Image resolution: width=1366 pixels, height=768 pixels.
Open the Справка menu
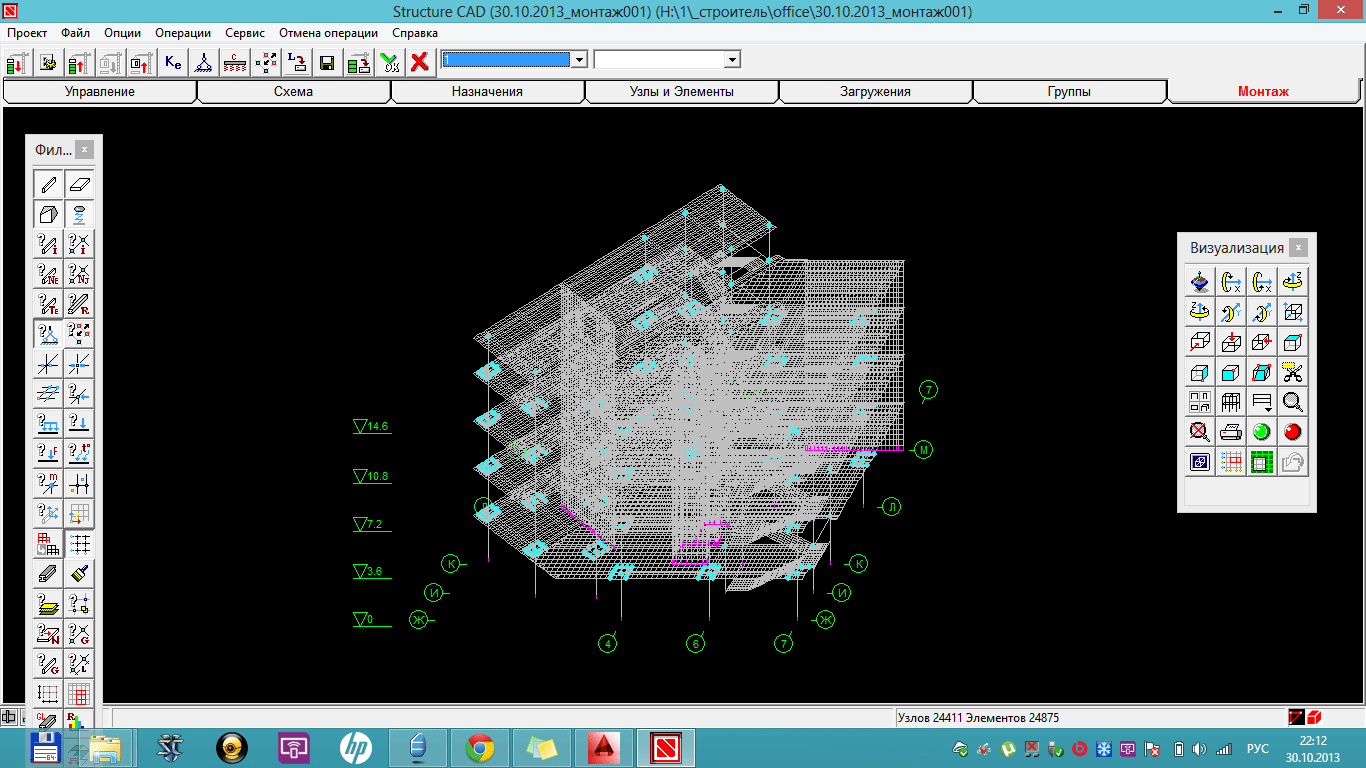415,33
